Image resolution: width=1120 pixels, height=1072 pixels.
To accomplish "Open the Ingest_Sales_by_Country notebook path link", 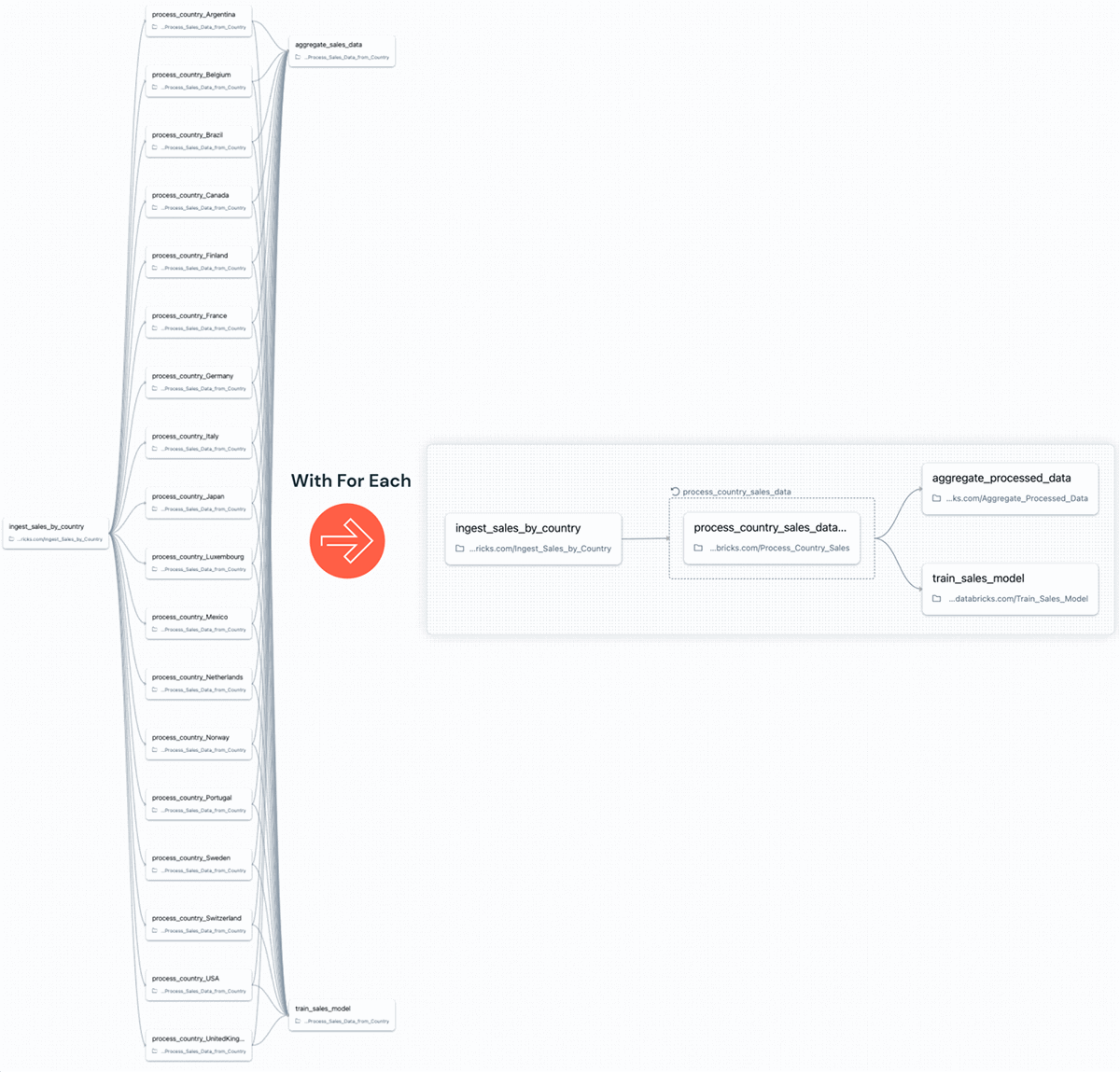I will click(539, 549).
